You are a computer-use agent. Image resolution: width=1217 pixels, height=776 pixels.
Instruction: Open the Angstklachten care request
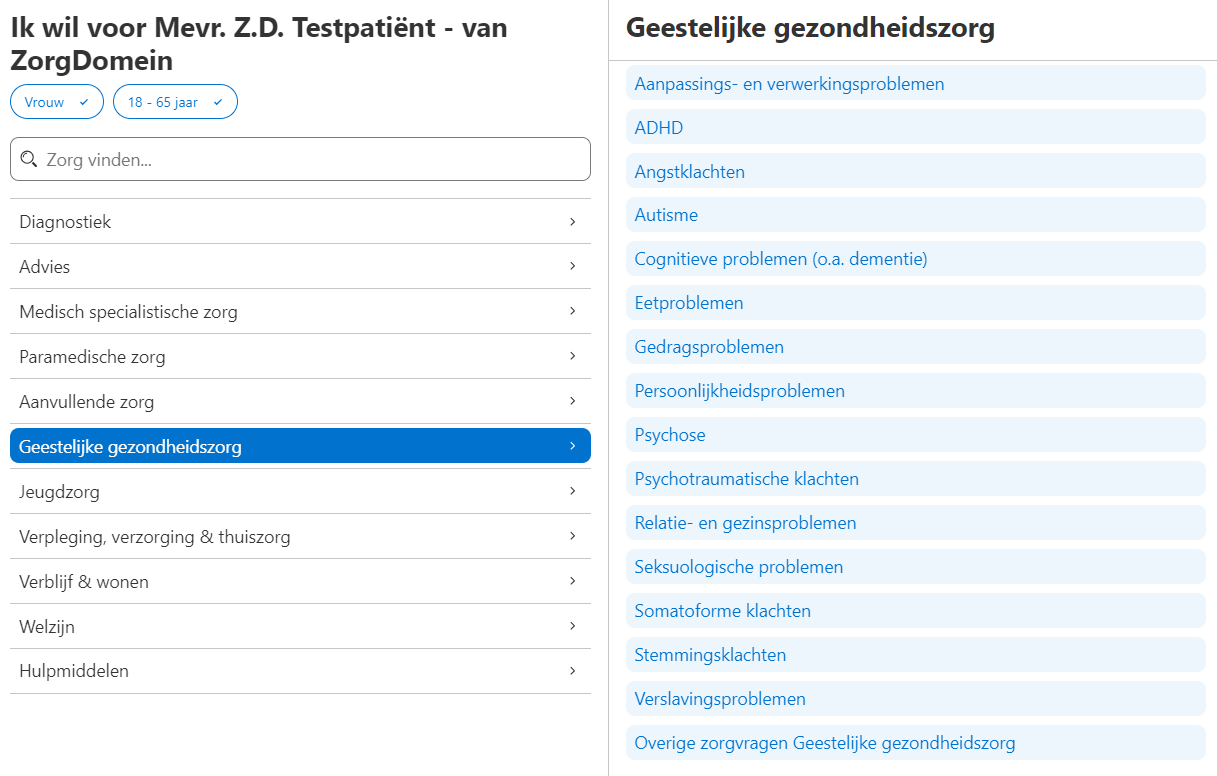[691, 171]
